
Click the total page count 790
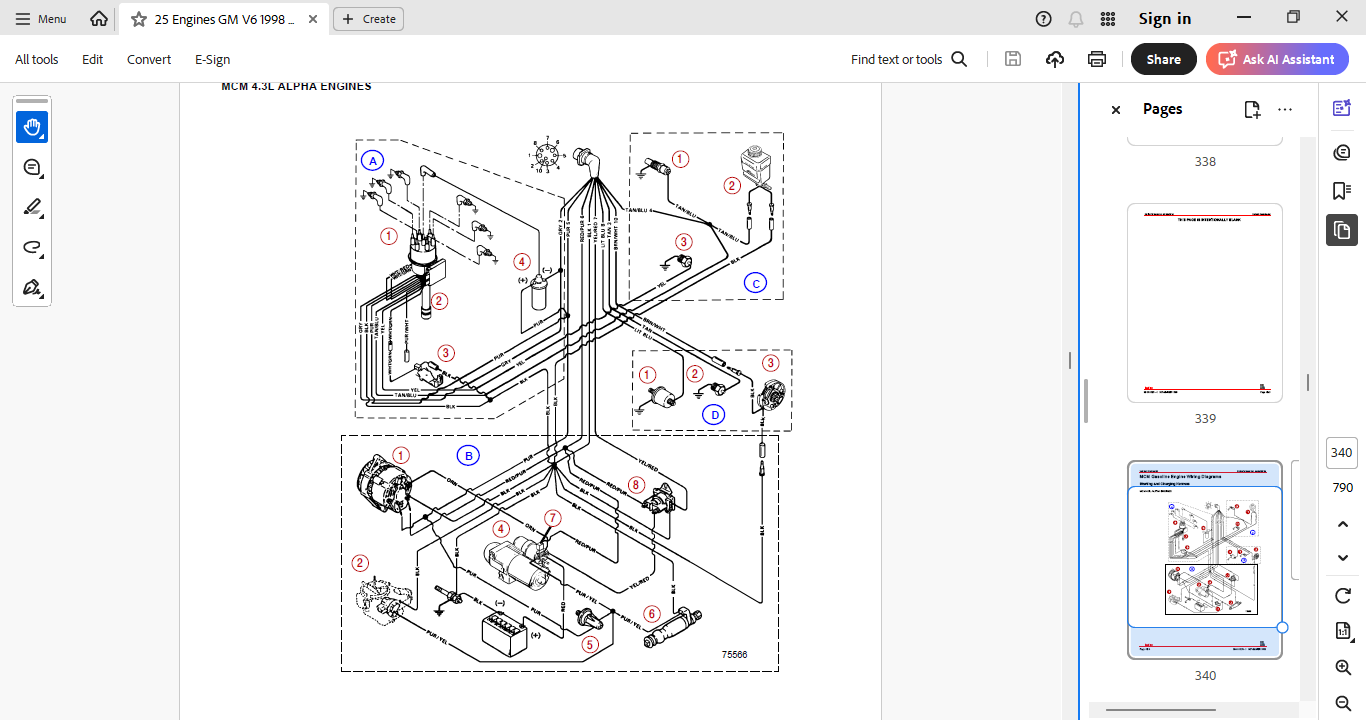click(x=1342, y=488)
